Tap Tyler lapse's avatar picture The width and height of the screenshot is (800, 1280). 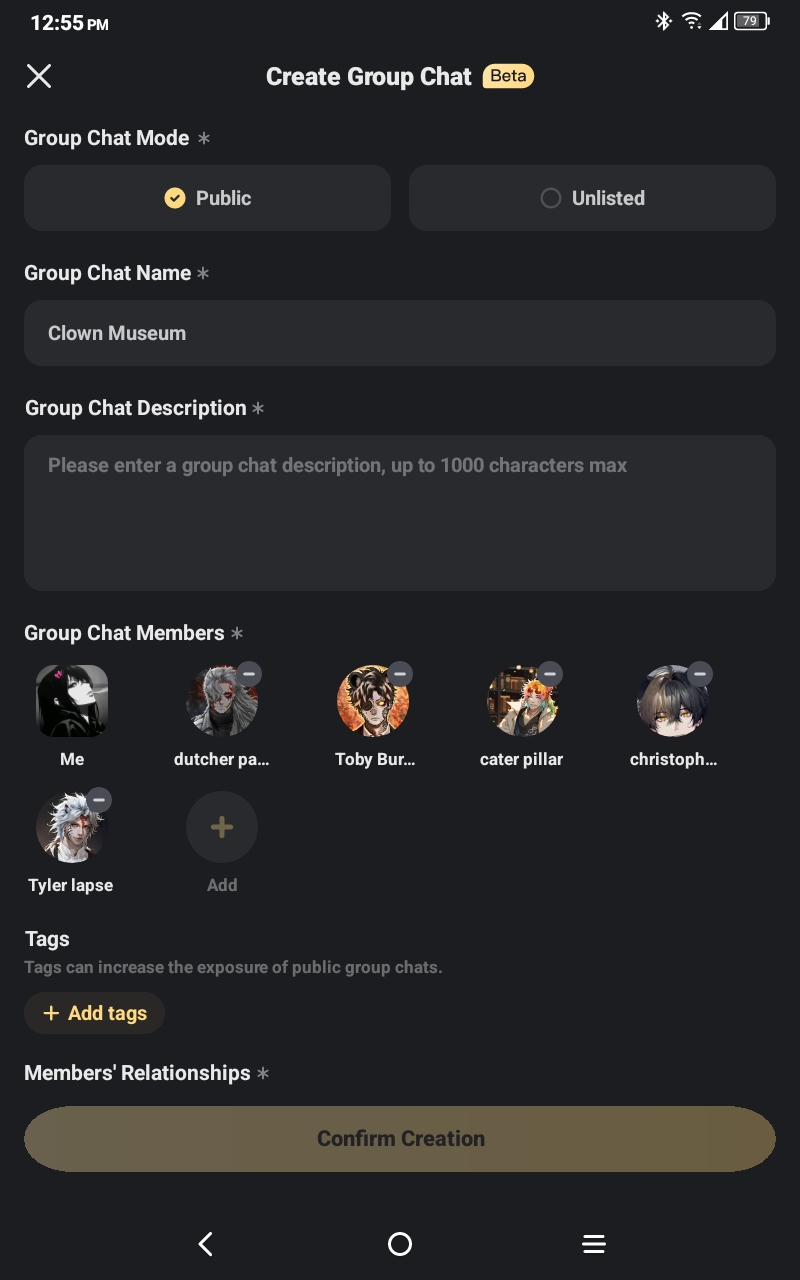pyautogui.click(x=70, y=829)
